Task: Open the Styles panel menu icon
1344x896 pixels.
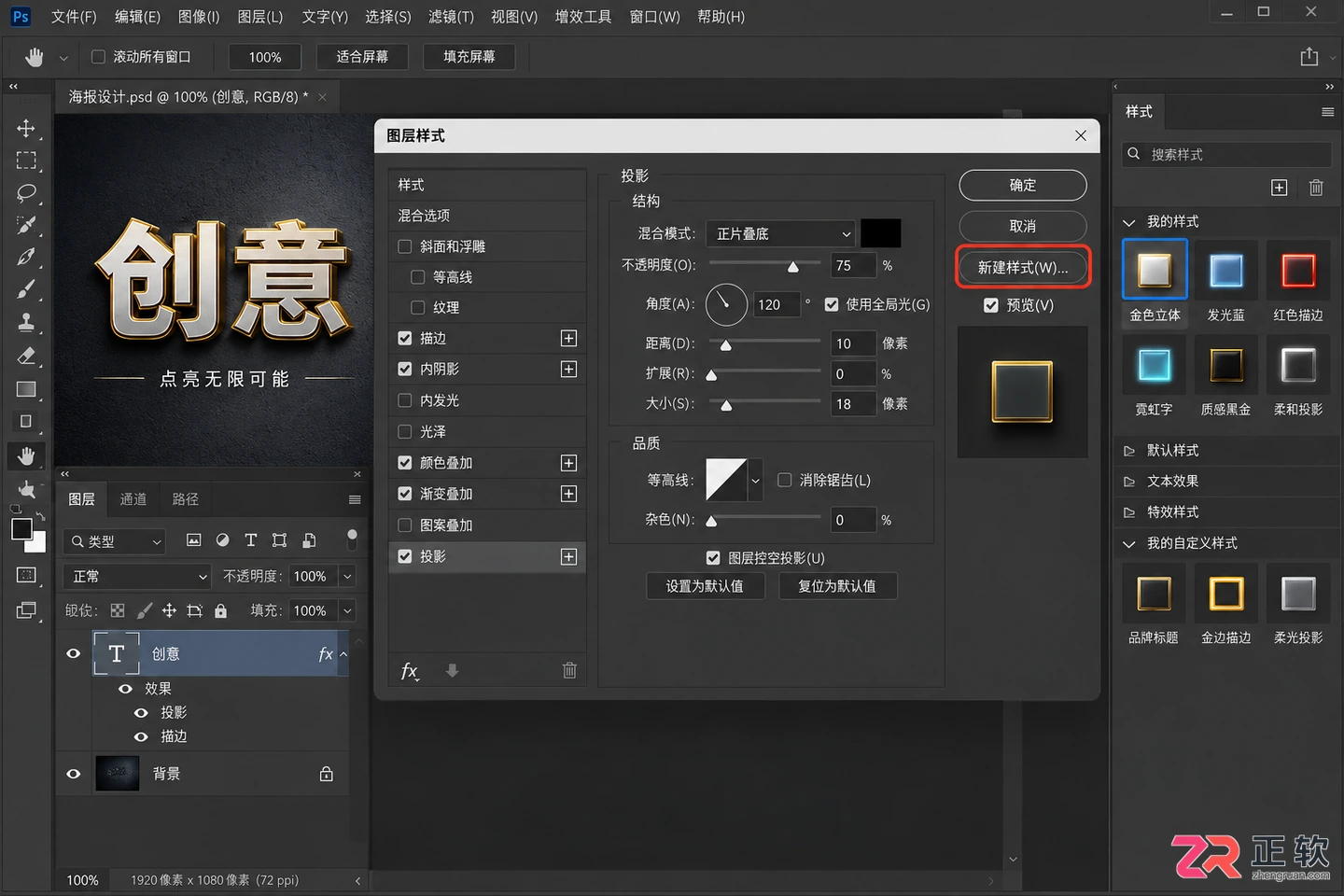Action: tap(1327, 112)
